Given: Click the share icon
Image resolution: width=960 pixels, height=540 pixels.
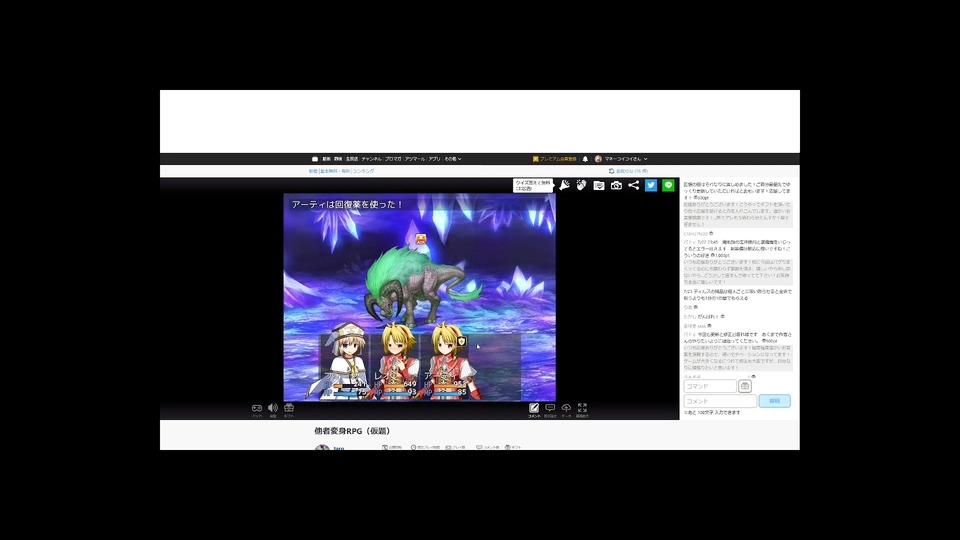Looking at the screenshot, I should (634, 185).
